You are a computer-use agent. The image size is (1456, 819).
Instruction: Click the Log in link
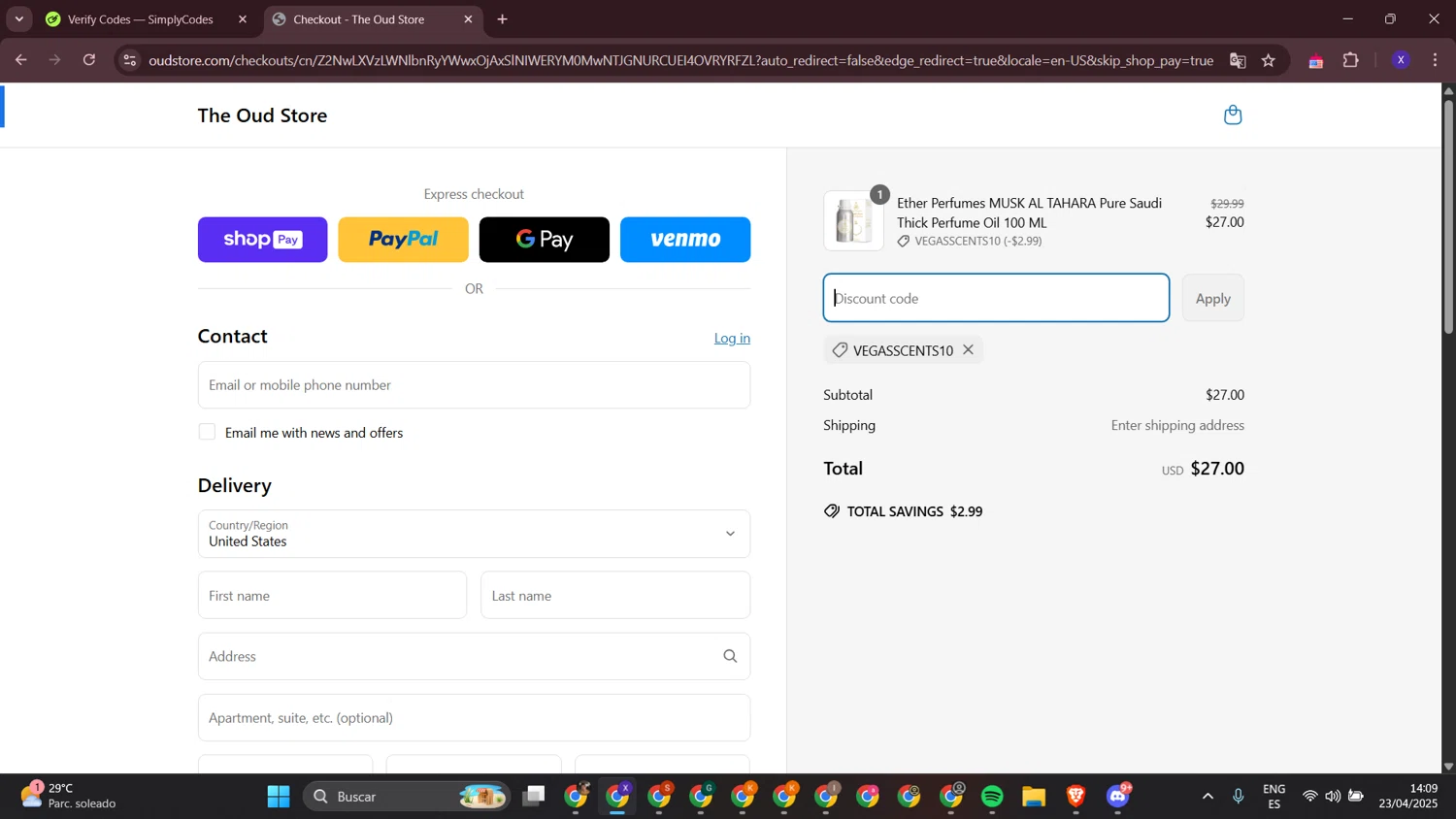click(732, 339)
